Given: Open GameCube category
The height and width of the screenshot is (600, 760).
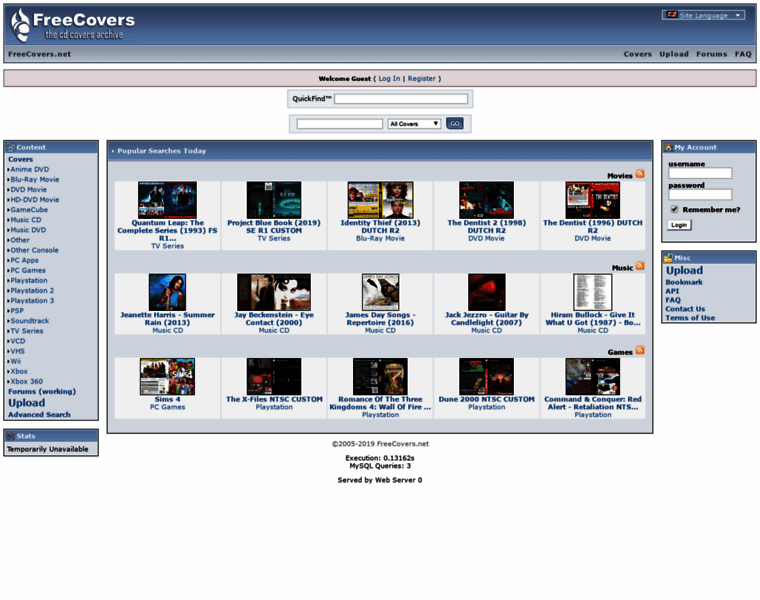Looking at the screenshot, I should coord(29,210).
